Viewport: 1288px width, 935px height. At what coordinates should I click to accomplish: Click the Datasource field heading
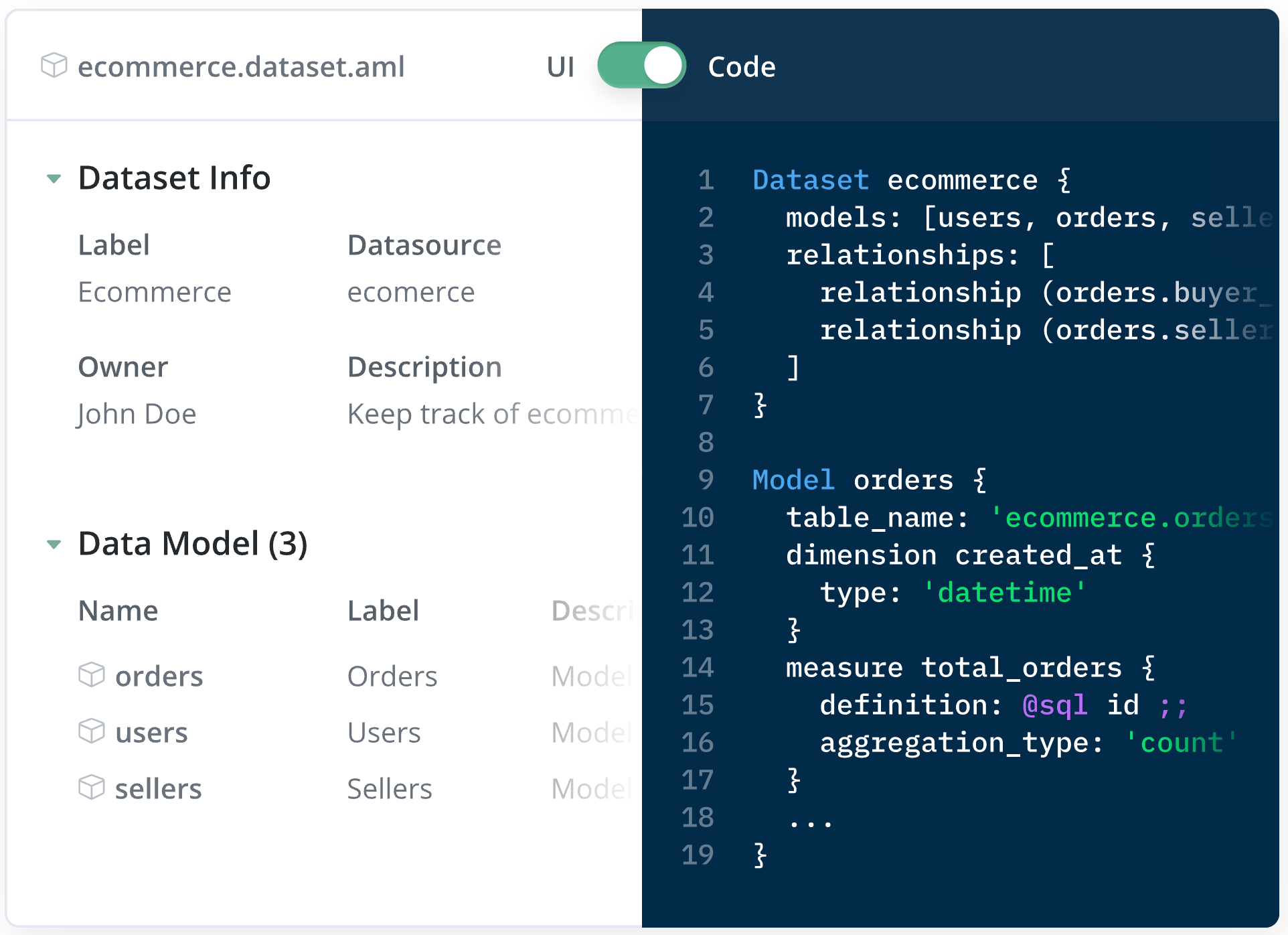(x=424, y=245)
